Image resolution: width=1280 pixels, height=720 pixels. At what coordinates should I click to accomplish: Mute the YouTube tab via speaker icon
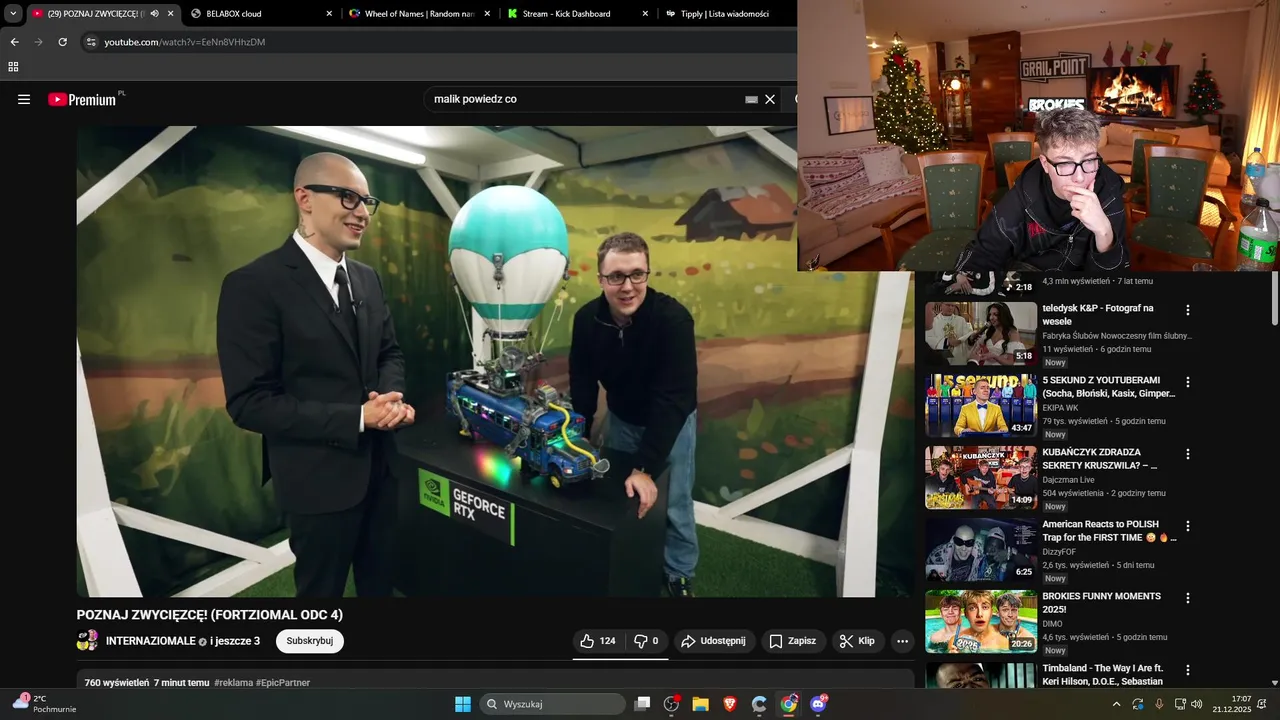[154, 14]
